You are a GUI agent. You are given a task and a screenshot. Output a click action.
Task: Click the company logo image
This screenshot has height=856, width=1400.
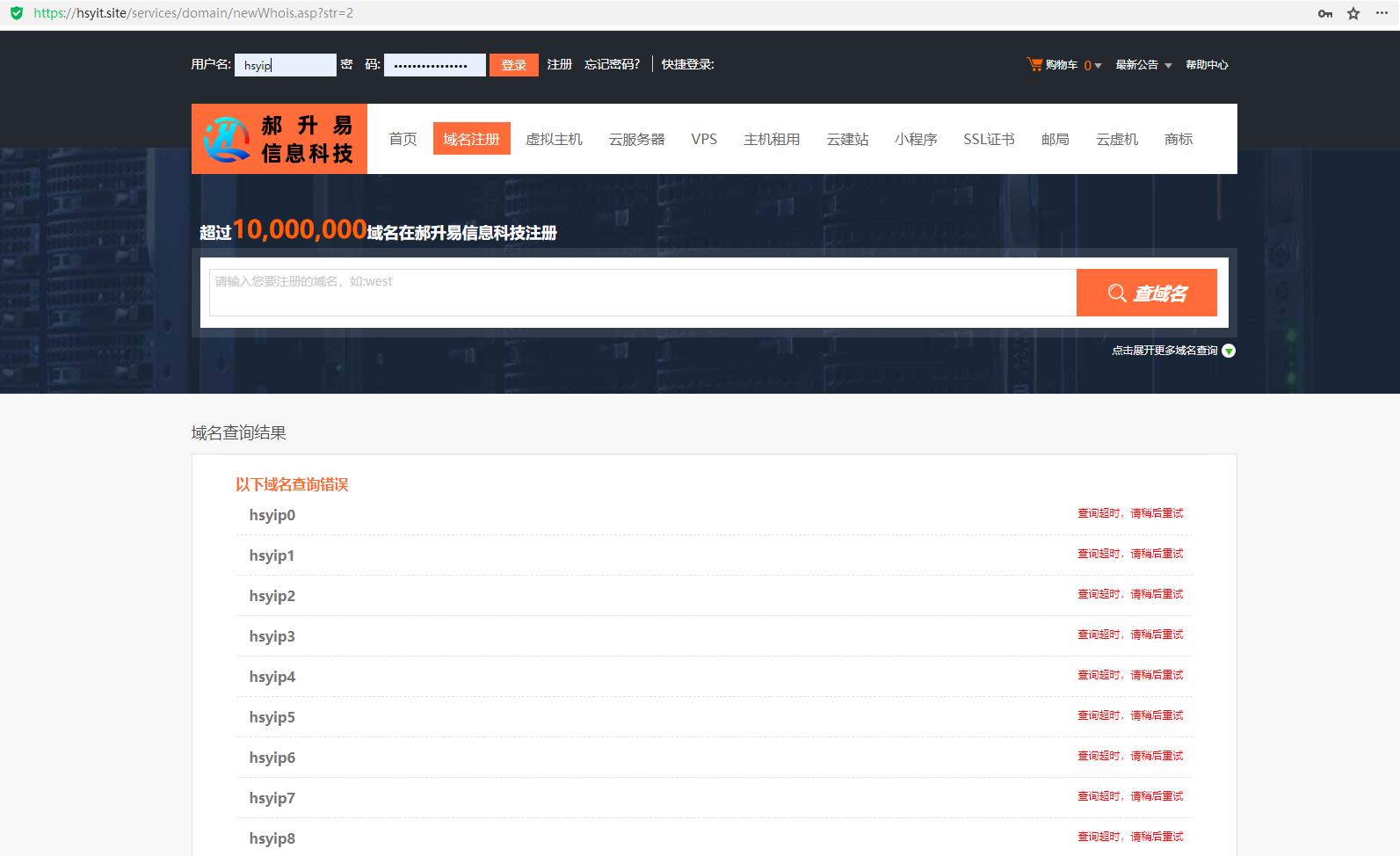(x=279, y=139)
